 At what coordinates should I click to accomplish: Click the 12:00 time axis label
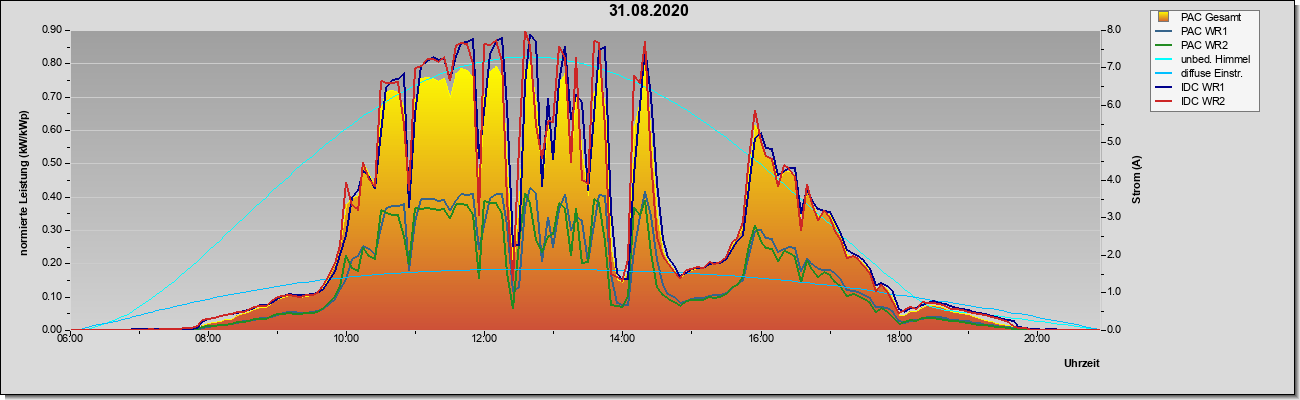click(x=484, y=339)
